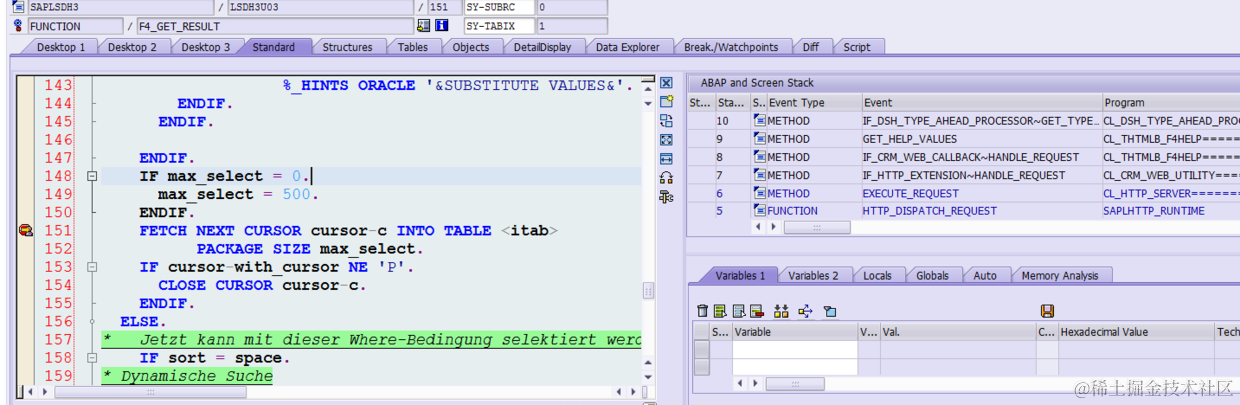Click the Hexadecimal Value column header
The width and height of the screenshot is (1240, 405).
(x=1135, y=332)
